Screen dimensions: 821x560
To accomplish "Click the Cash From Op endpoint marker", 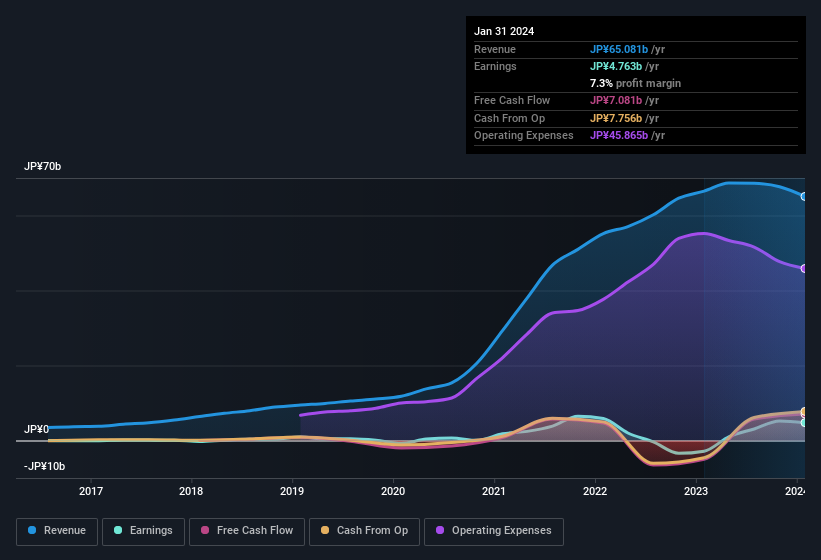I will pos(804,411).
